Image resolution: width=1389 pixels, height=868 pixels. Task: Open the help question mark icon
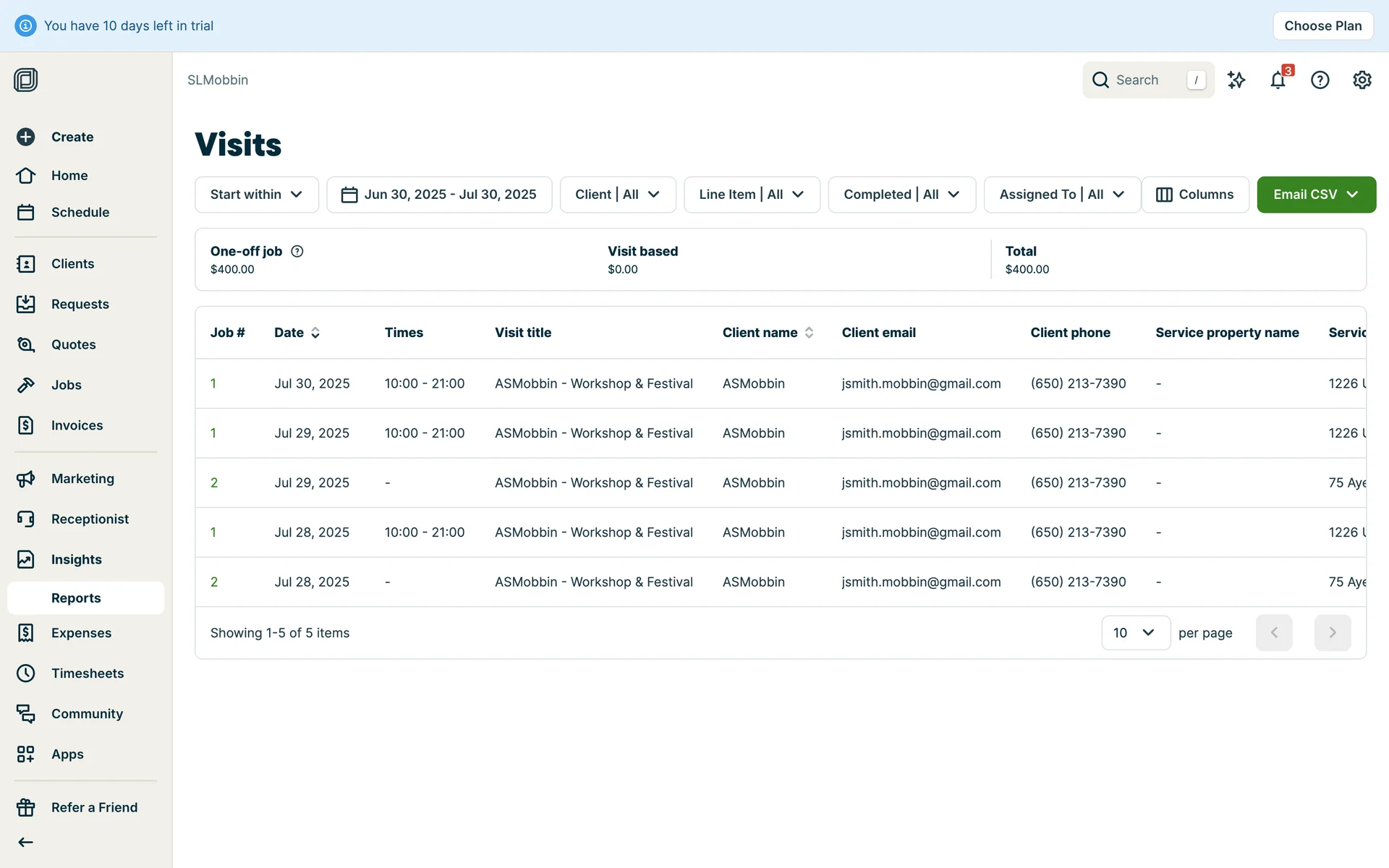(1320, 80)
